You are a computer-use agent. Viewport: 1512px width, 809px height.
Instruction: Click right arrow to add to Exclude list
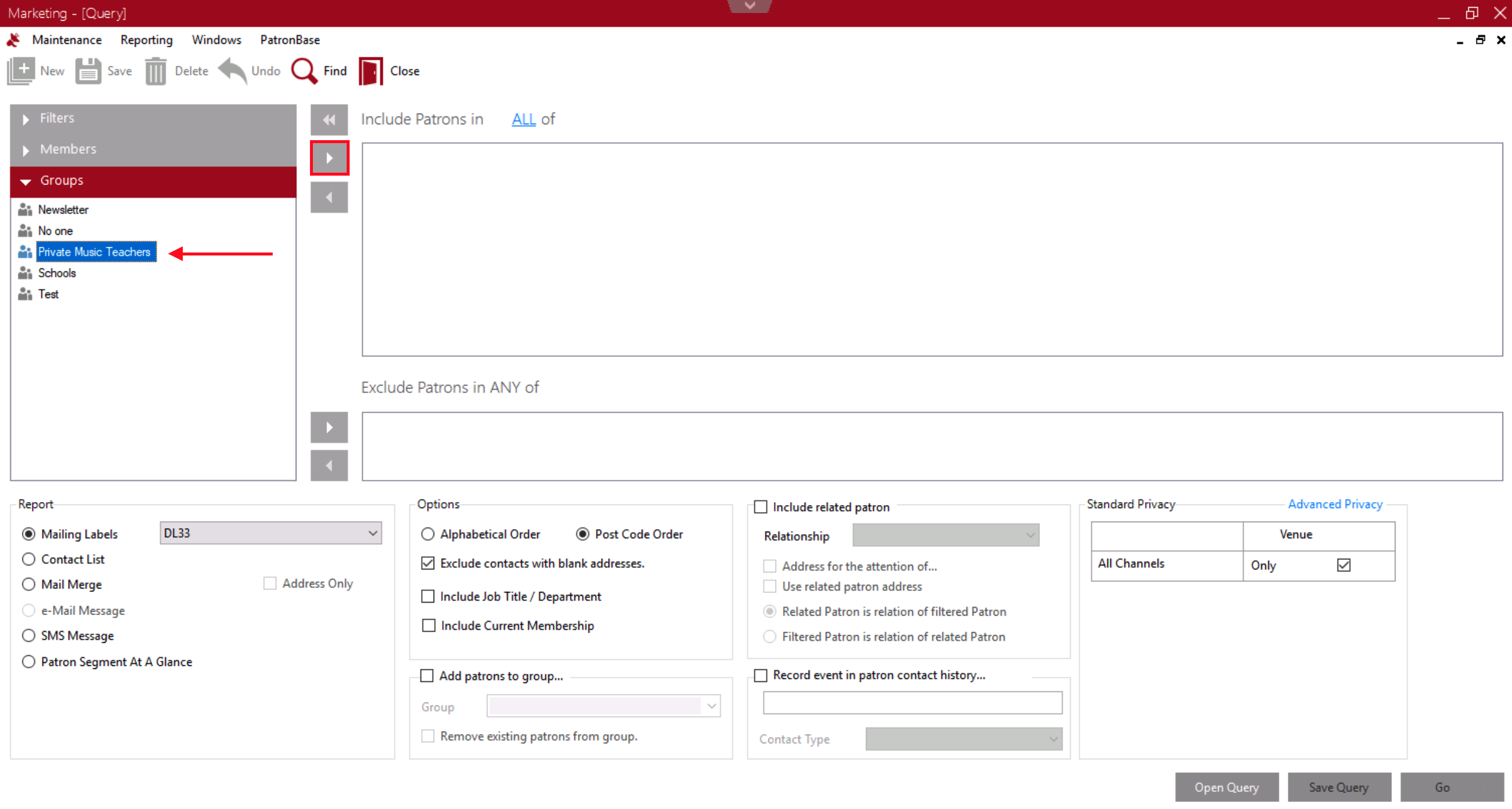(329, 427)
